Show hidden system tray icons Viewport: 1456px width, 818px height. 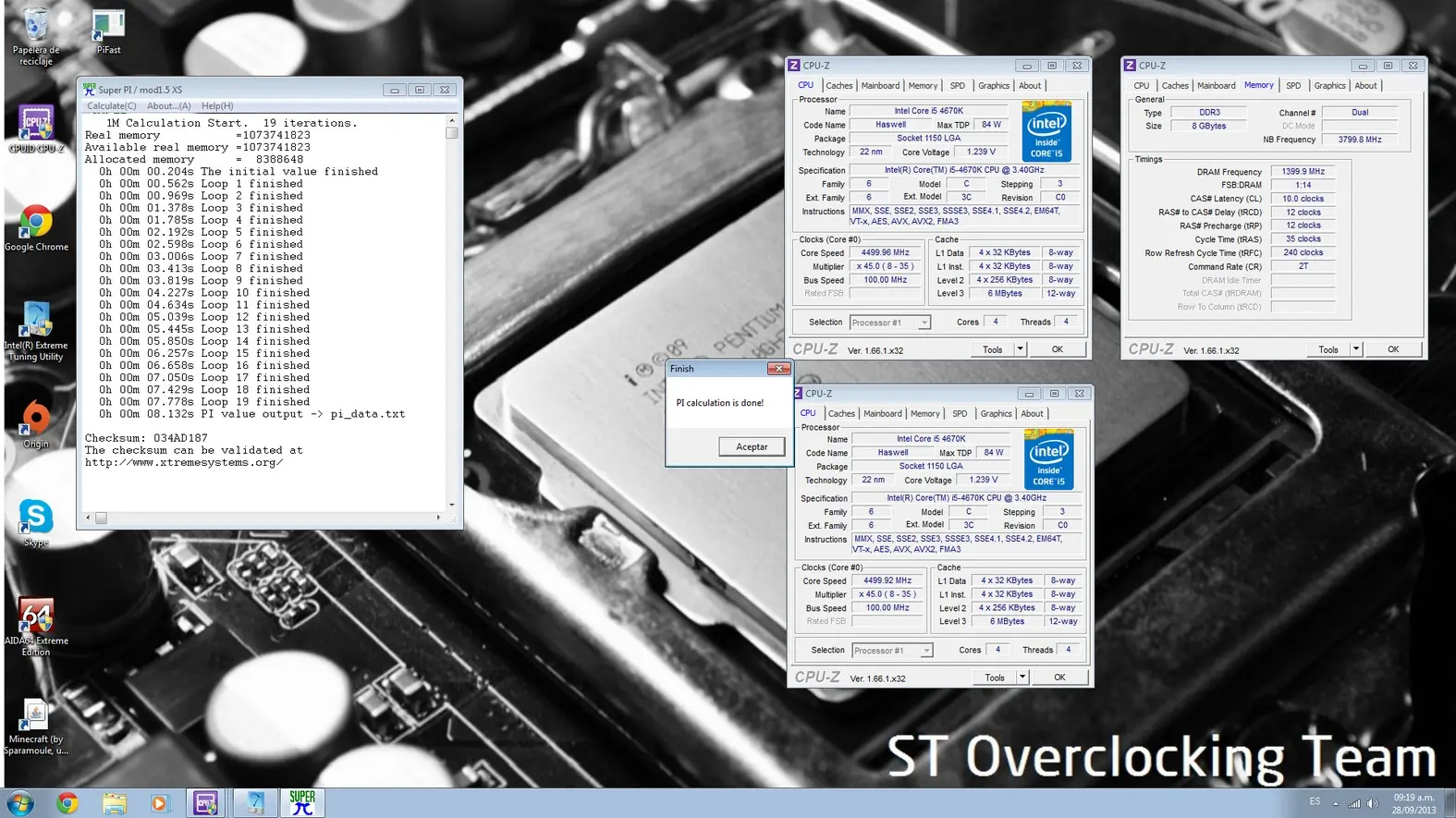(x=1335, y=803)
